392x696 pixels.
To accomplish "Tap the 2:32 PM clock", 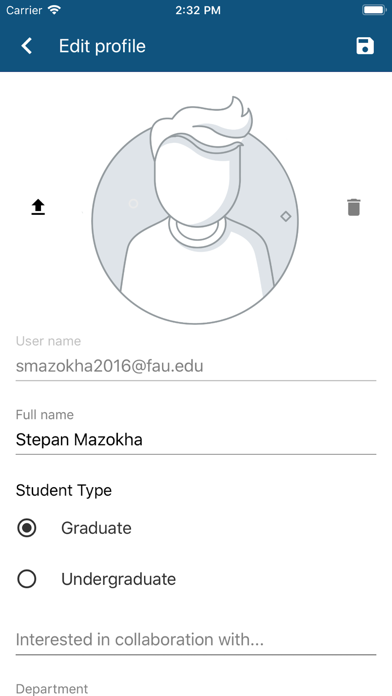I will 198,11.
